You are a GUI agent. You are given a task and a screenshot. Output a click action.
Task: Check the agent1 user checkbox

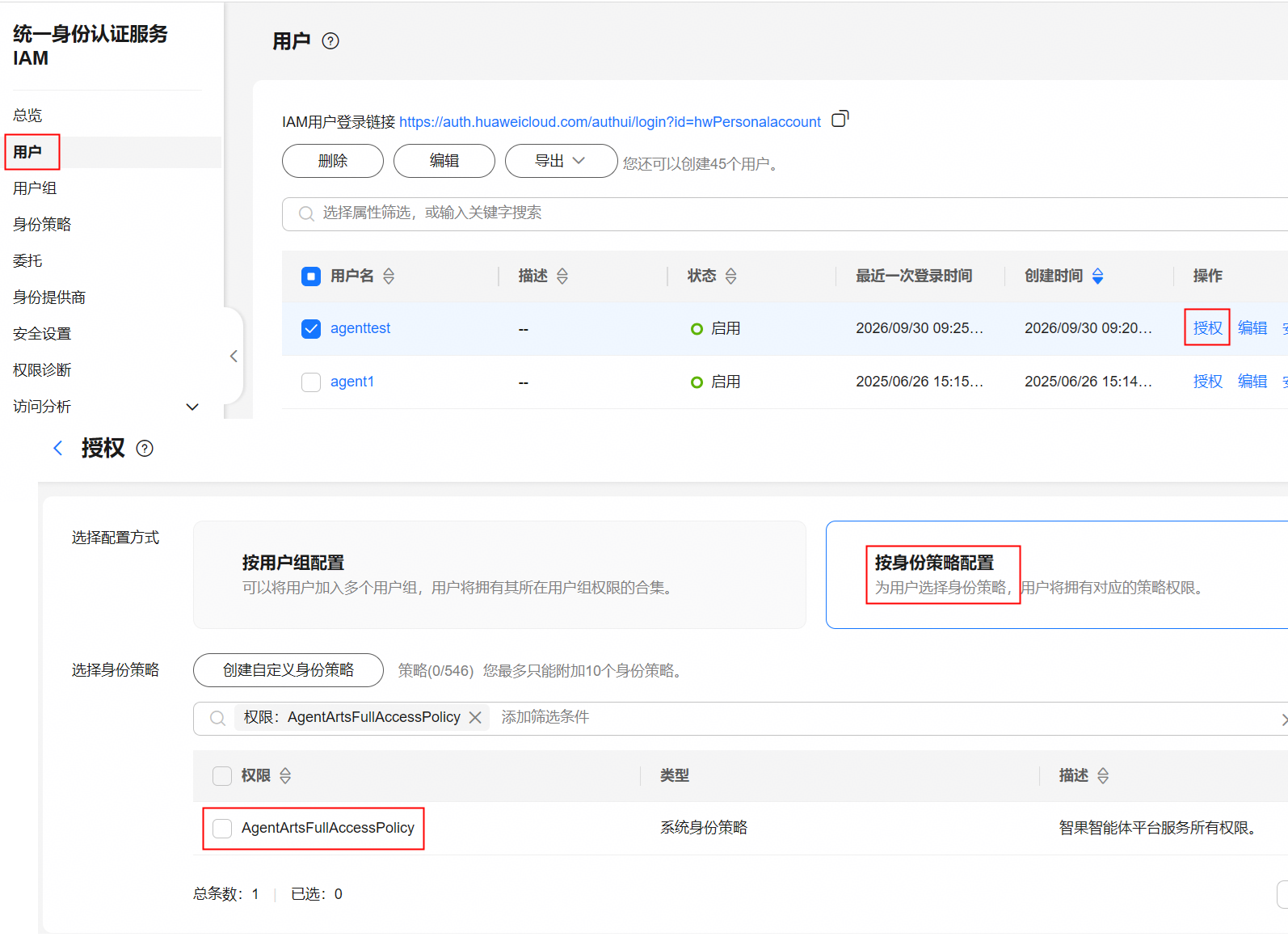point(311,382)
